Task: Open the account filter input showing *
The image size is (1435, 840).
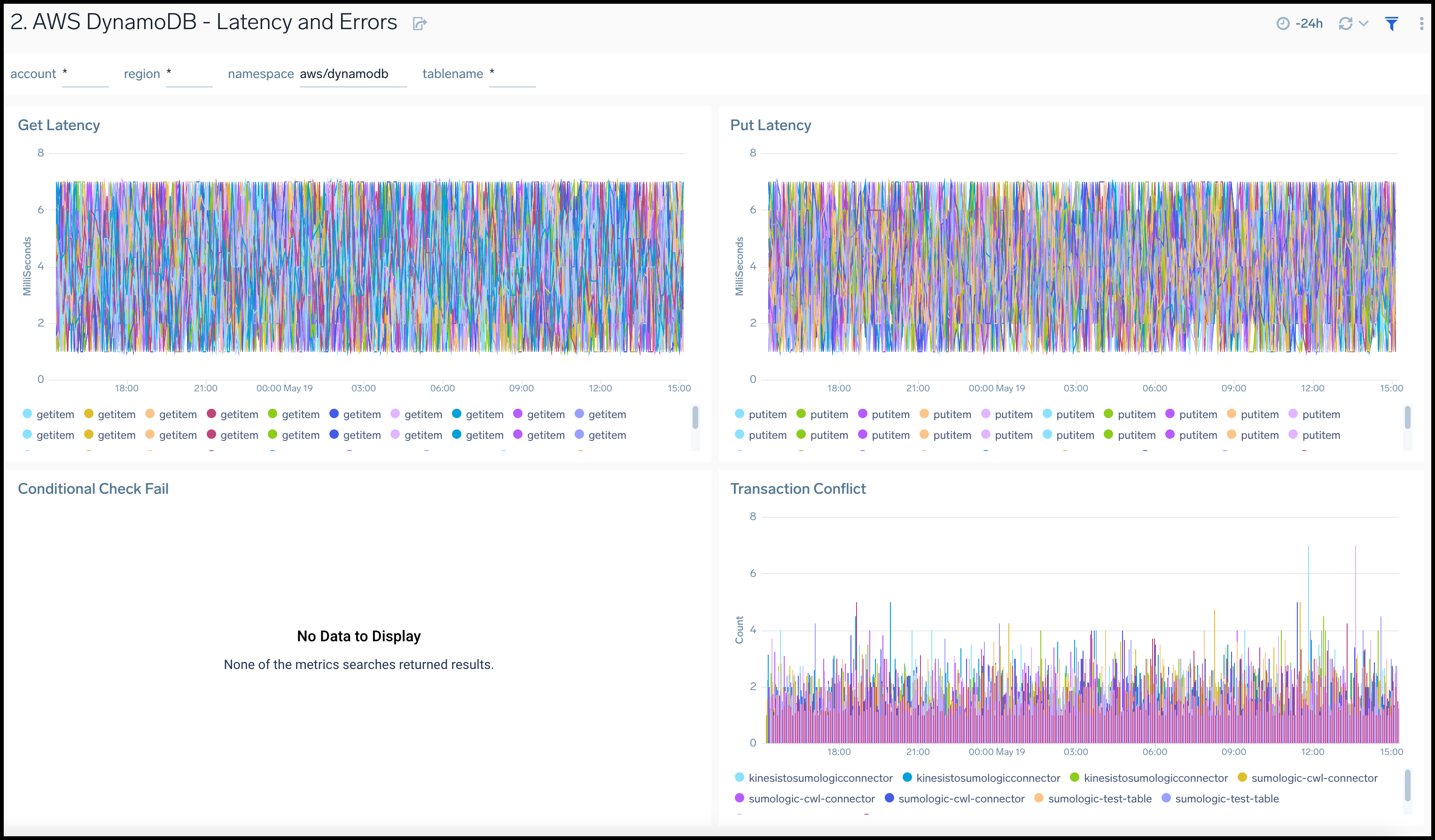Action: (86, 75)
